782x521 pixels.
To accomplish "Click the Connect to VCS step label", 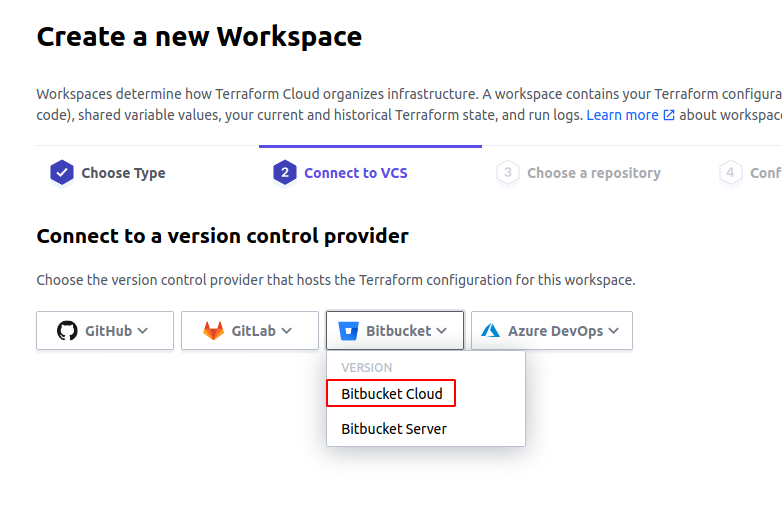I will [356, 173].
